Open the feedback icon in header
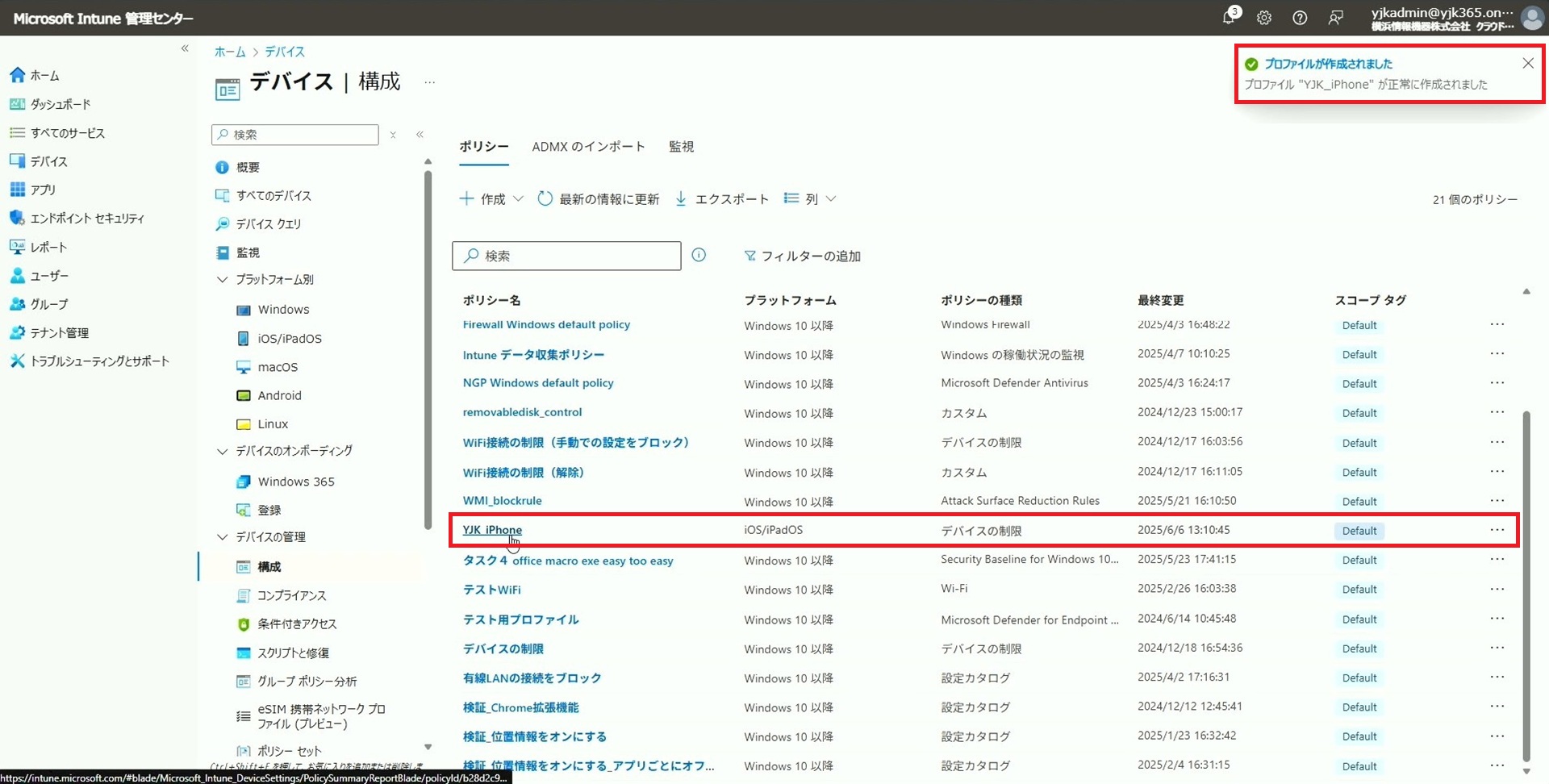1549x784 pixels. tap(1336, 18)
